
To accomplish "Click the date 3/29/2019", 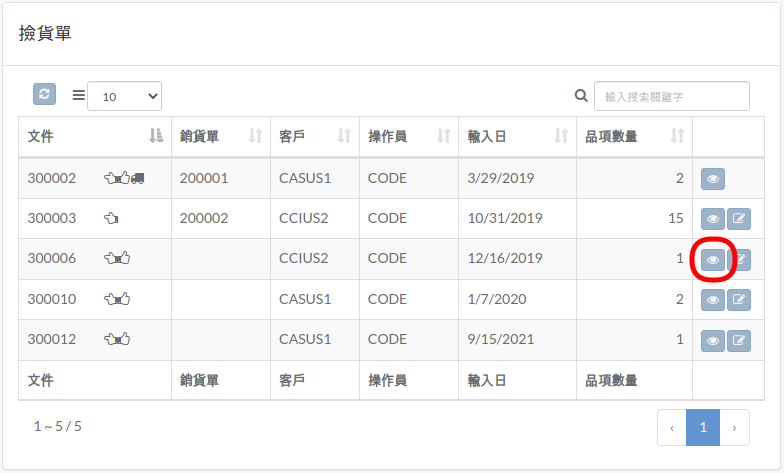I will pos(501,178).
